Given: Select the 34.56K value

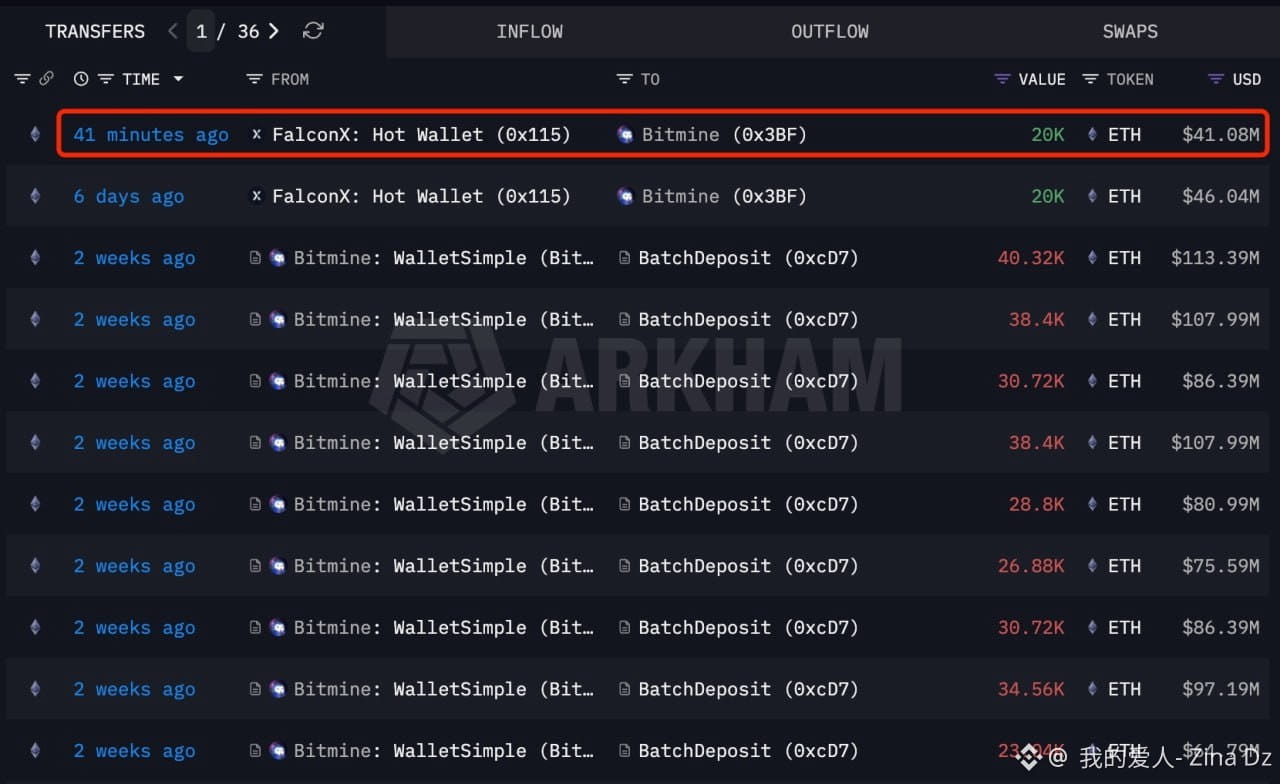Looking at the screenshot, I should click(1031, 689).
